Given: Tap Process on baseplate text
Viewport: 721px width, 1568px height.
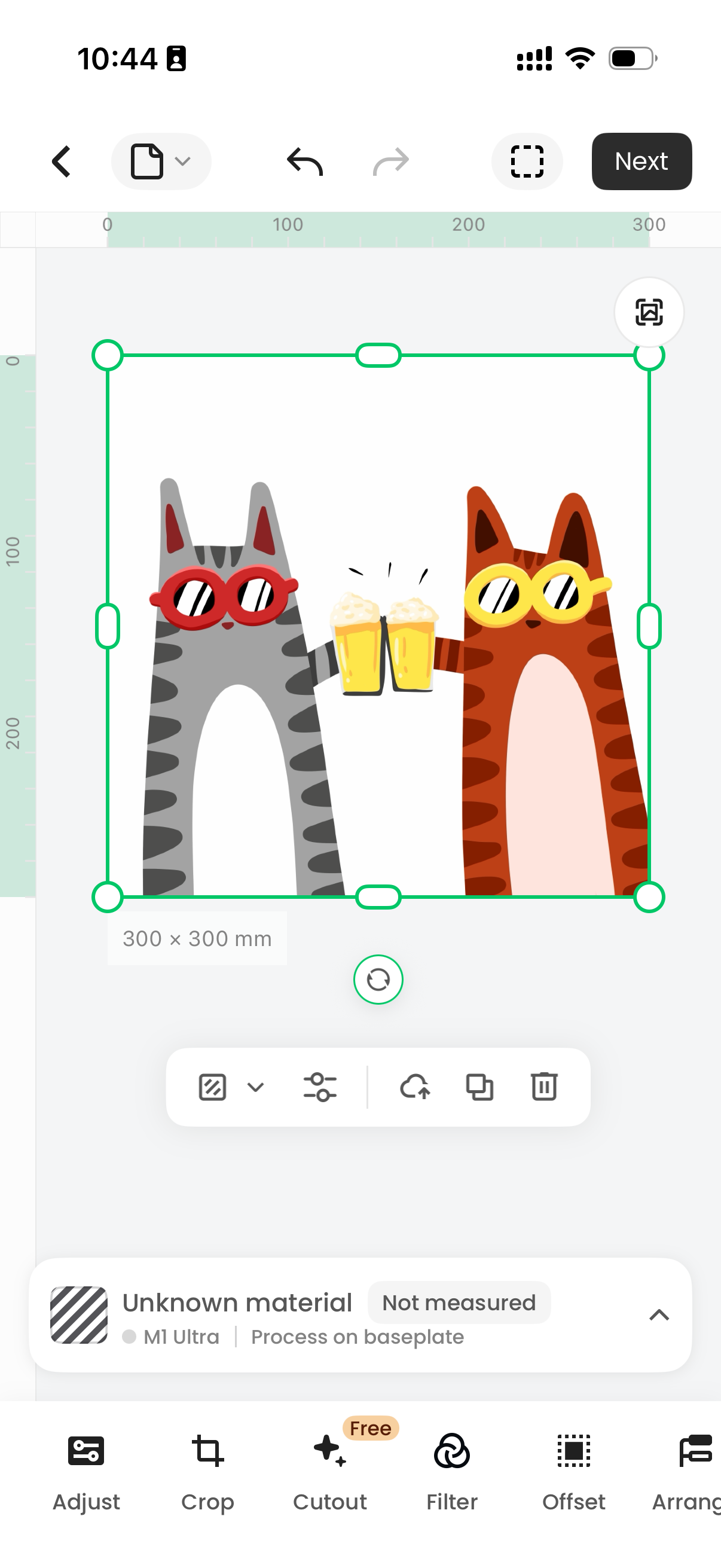Looking at the screenshot, I should coord(358,1337).
